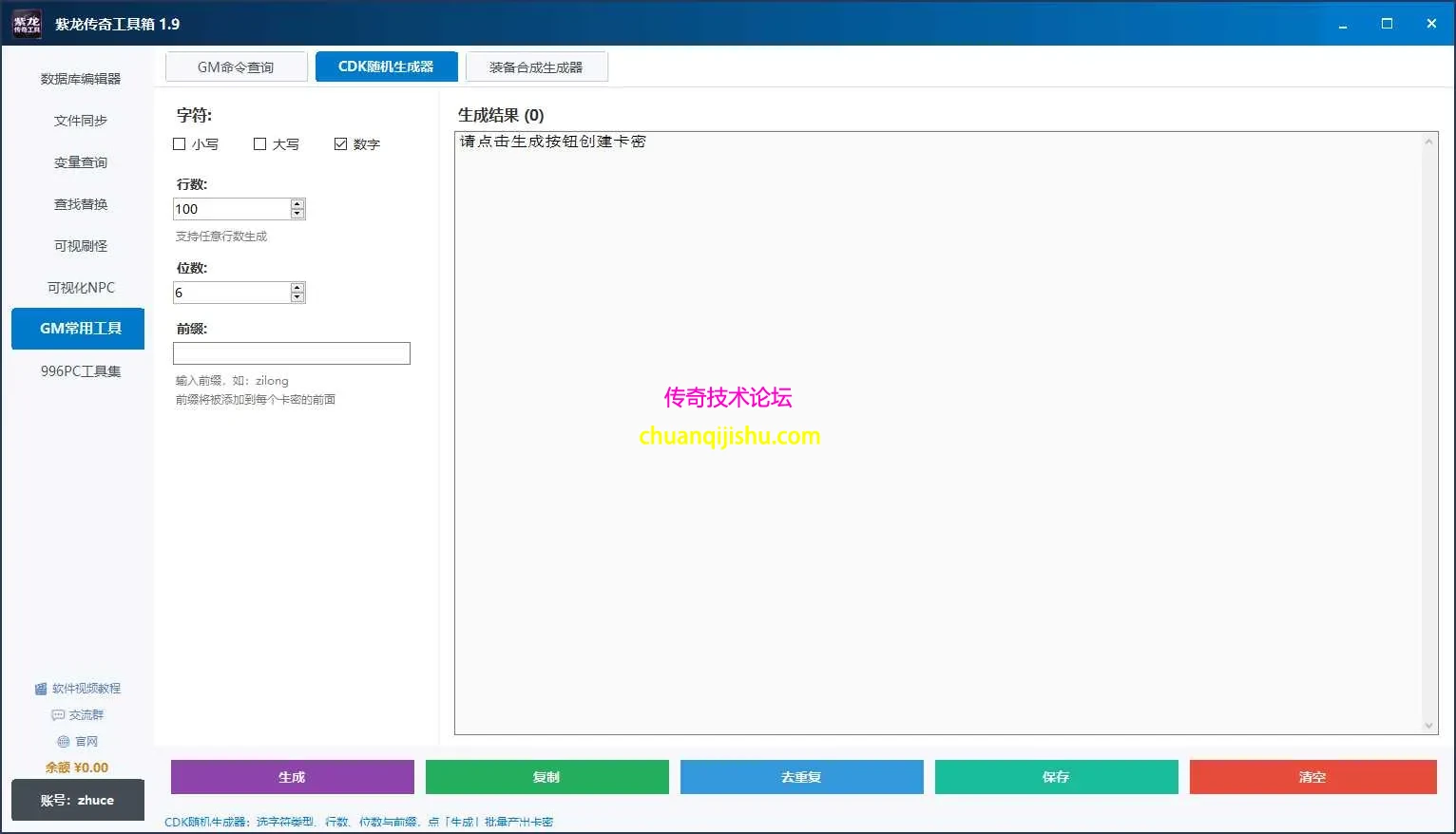Decrease 位数 with the down arrow
Image resolution: width=1456 pixels, height=834 pixels.
(297, 297)
